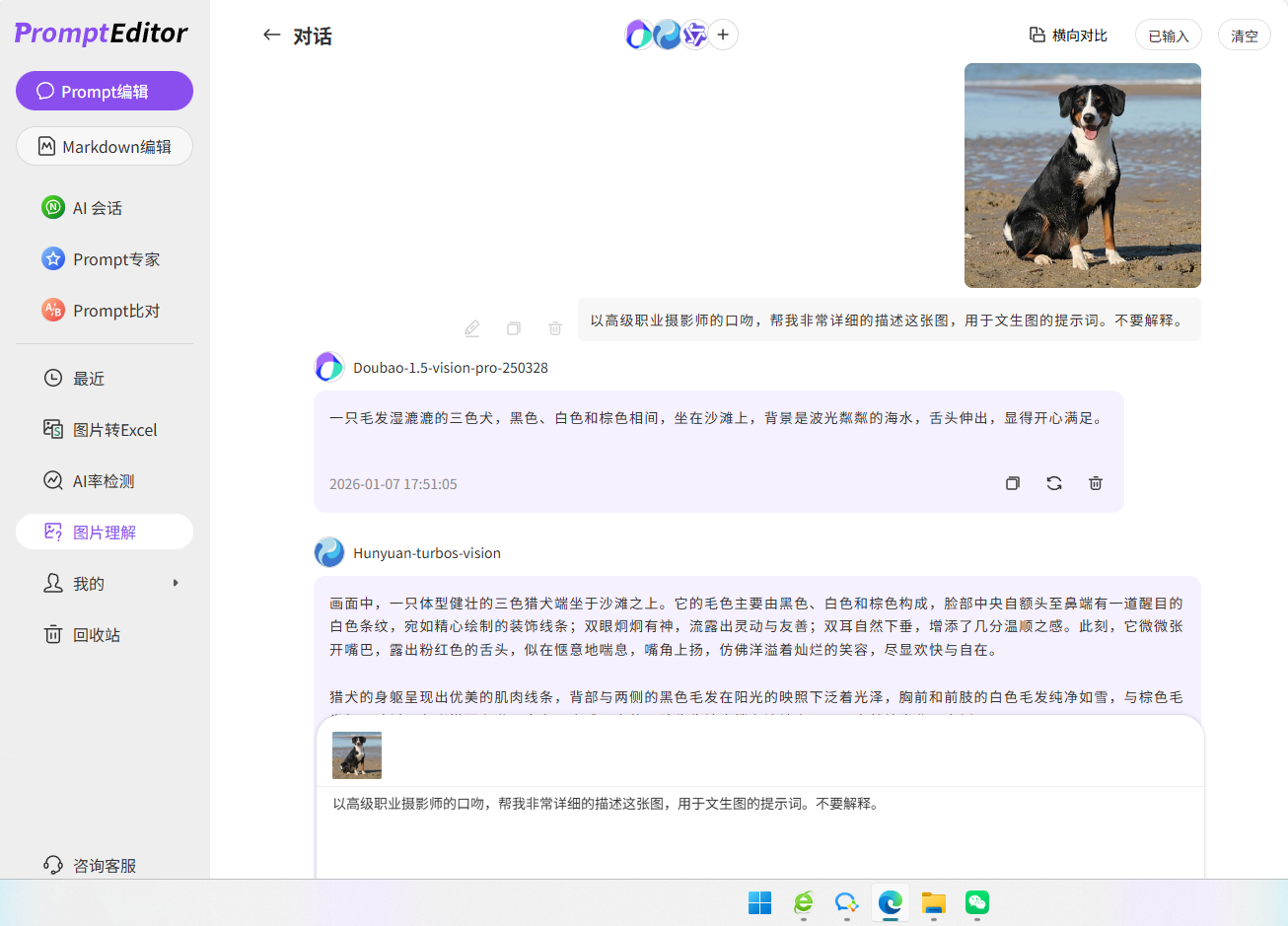Go back using the conversation back arrow
This screenshot has height=926, width=1288.
(x=272, y=34)
